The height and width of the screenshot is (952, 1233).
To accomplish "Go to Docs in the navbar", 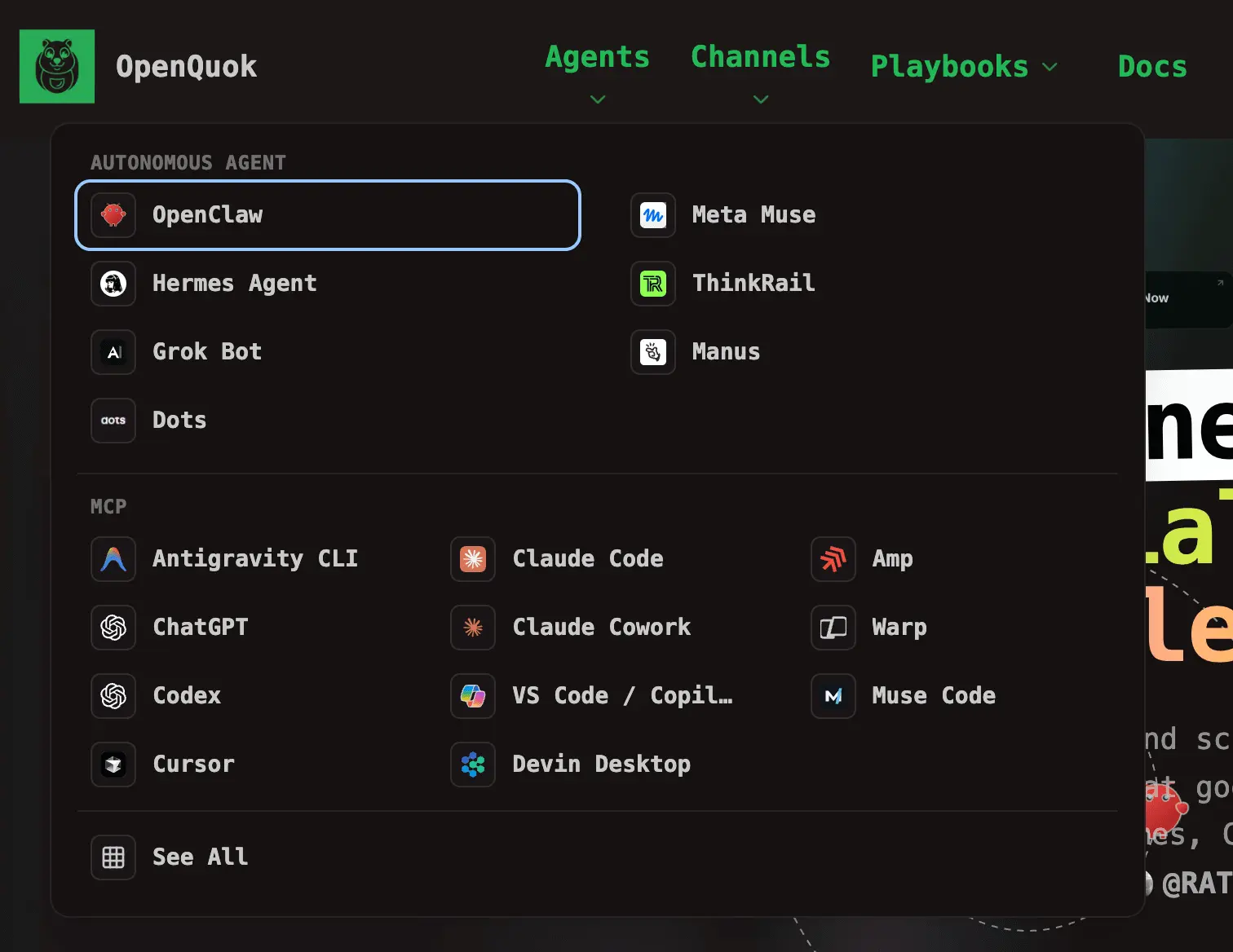I will [x=1152, y=67].
